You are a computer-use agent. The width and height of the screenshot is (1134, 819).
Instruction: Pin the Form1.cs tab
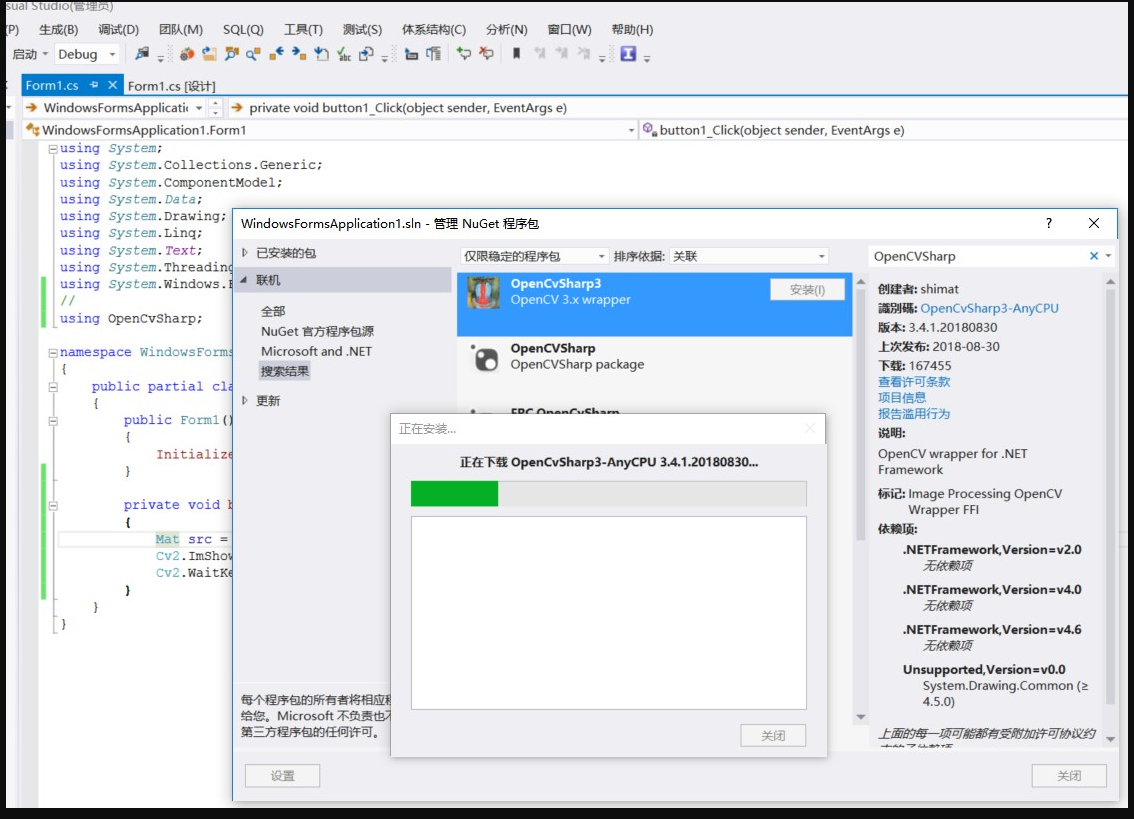[x=94, y=85]
